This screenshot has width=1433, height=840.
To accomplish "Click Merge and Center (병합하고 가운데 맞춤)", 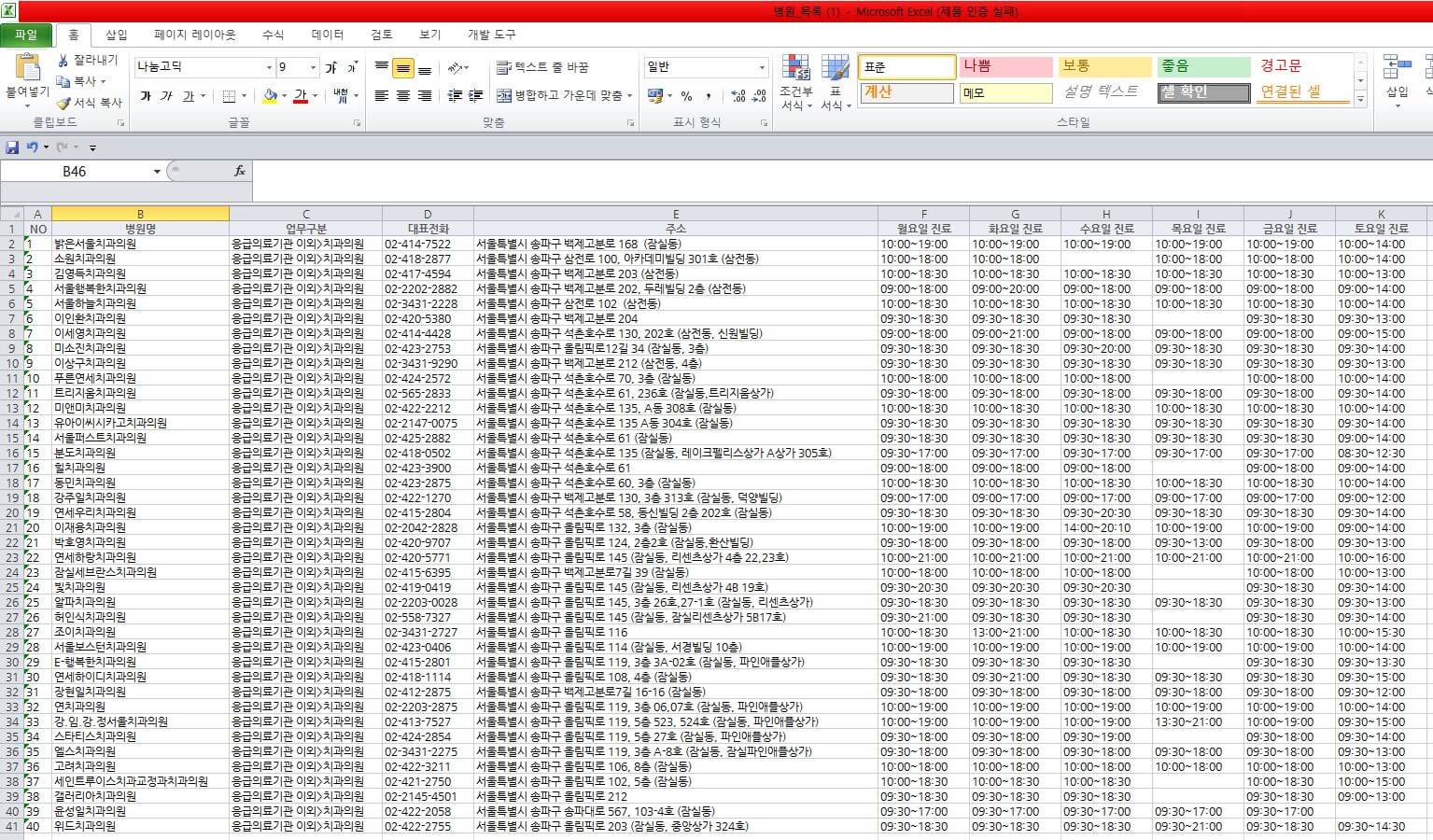I will (x=559, y=95).
